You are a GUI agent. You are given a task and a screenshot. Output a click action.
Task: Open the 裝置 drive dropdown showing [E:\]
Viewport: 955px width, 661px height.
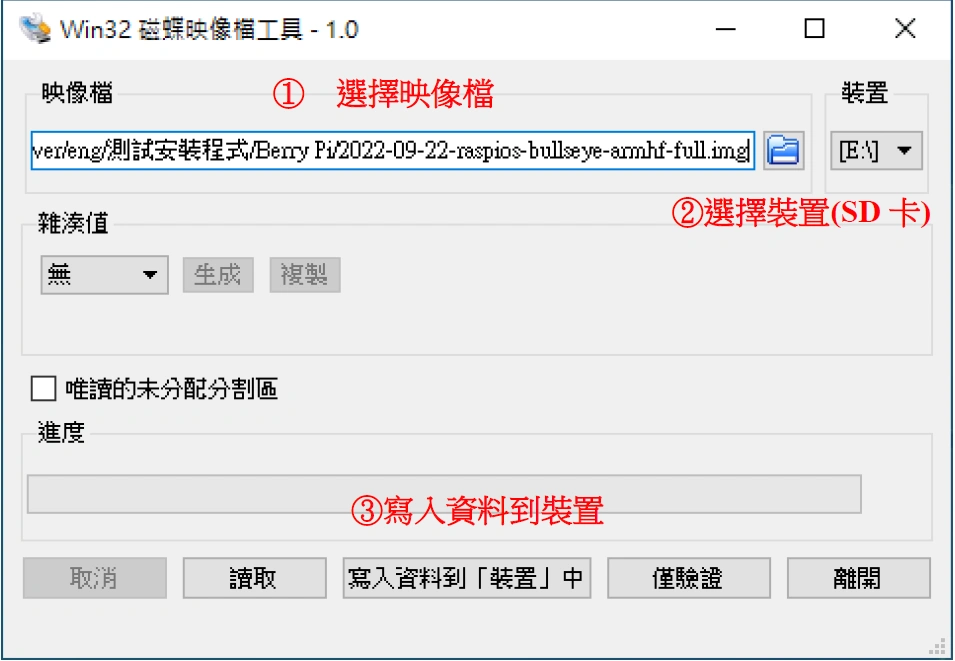tap(876, 150)
